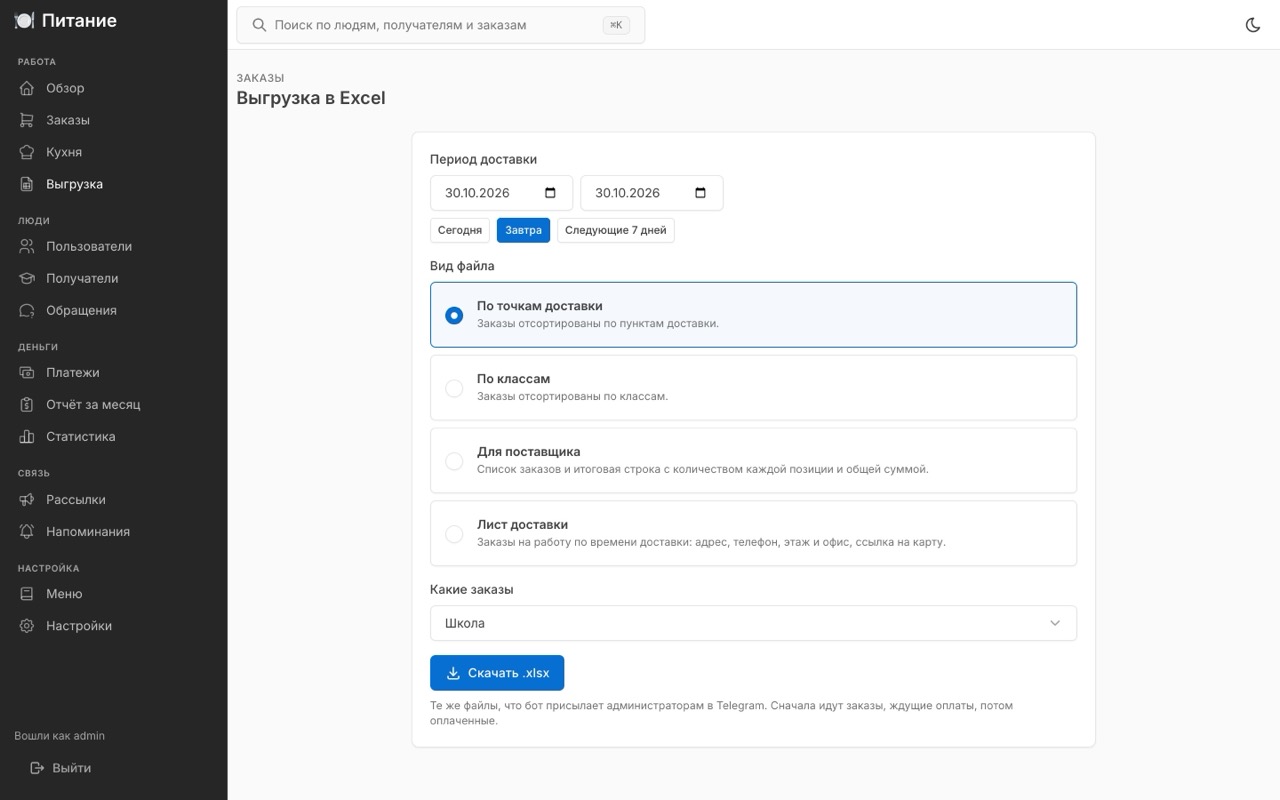Click the Период доставки label
The image size is (1280, 800).
483,159
